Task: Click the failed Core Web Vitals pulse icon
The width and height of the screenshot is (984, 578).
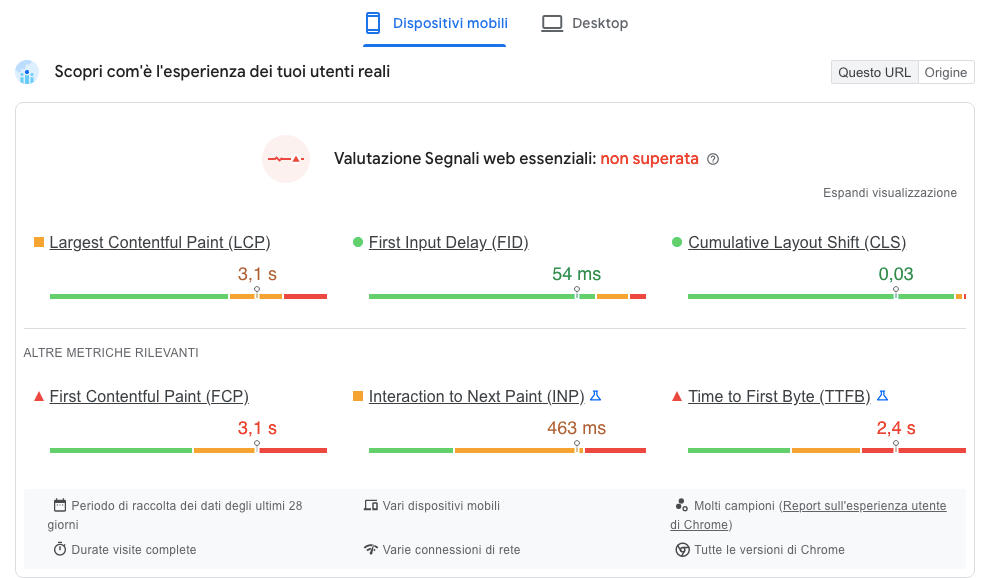Action: [286, 159]
